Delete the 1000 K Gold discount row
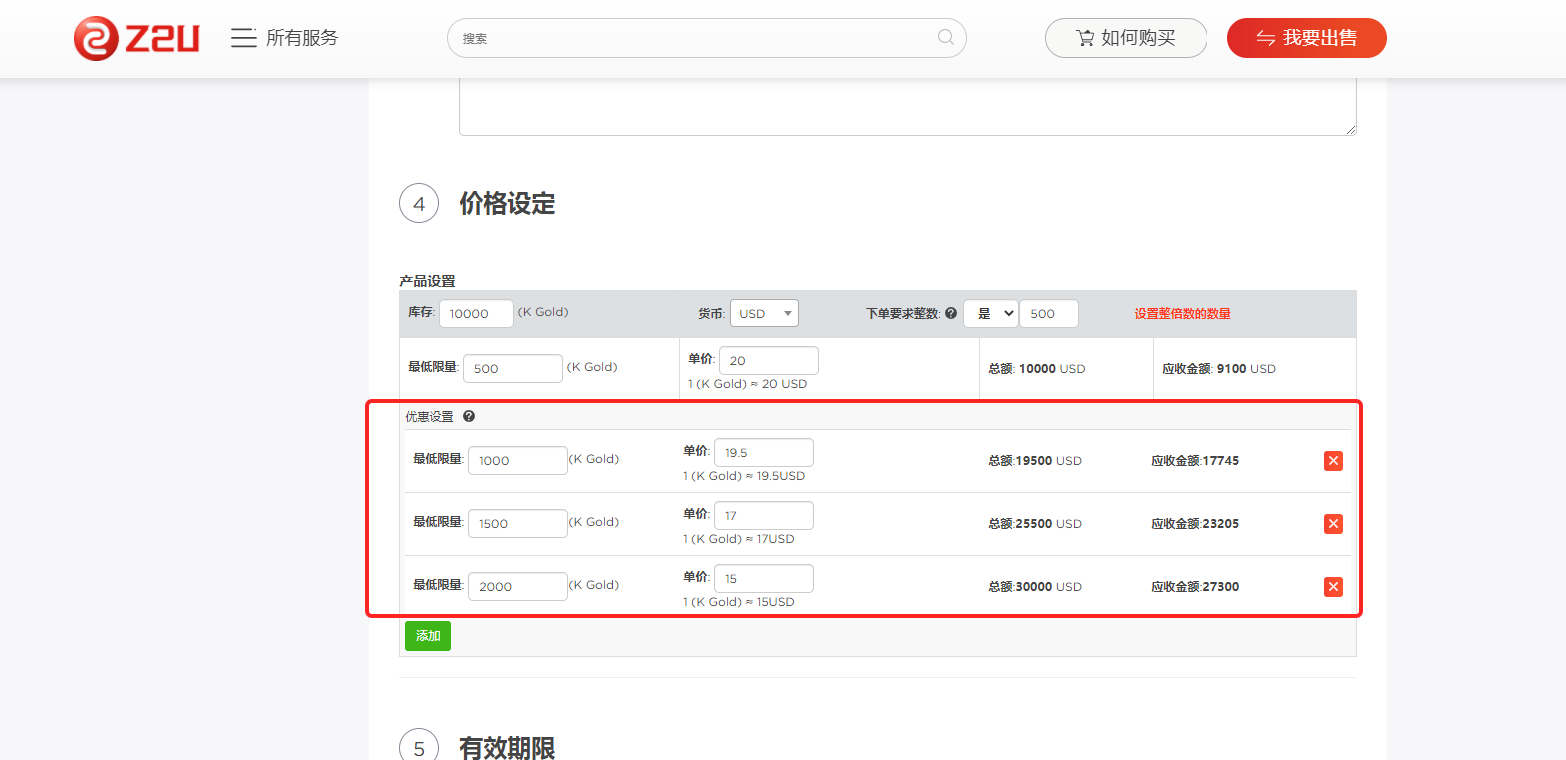Viewport: 1566px width, 760px height. 1332,461
